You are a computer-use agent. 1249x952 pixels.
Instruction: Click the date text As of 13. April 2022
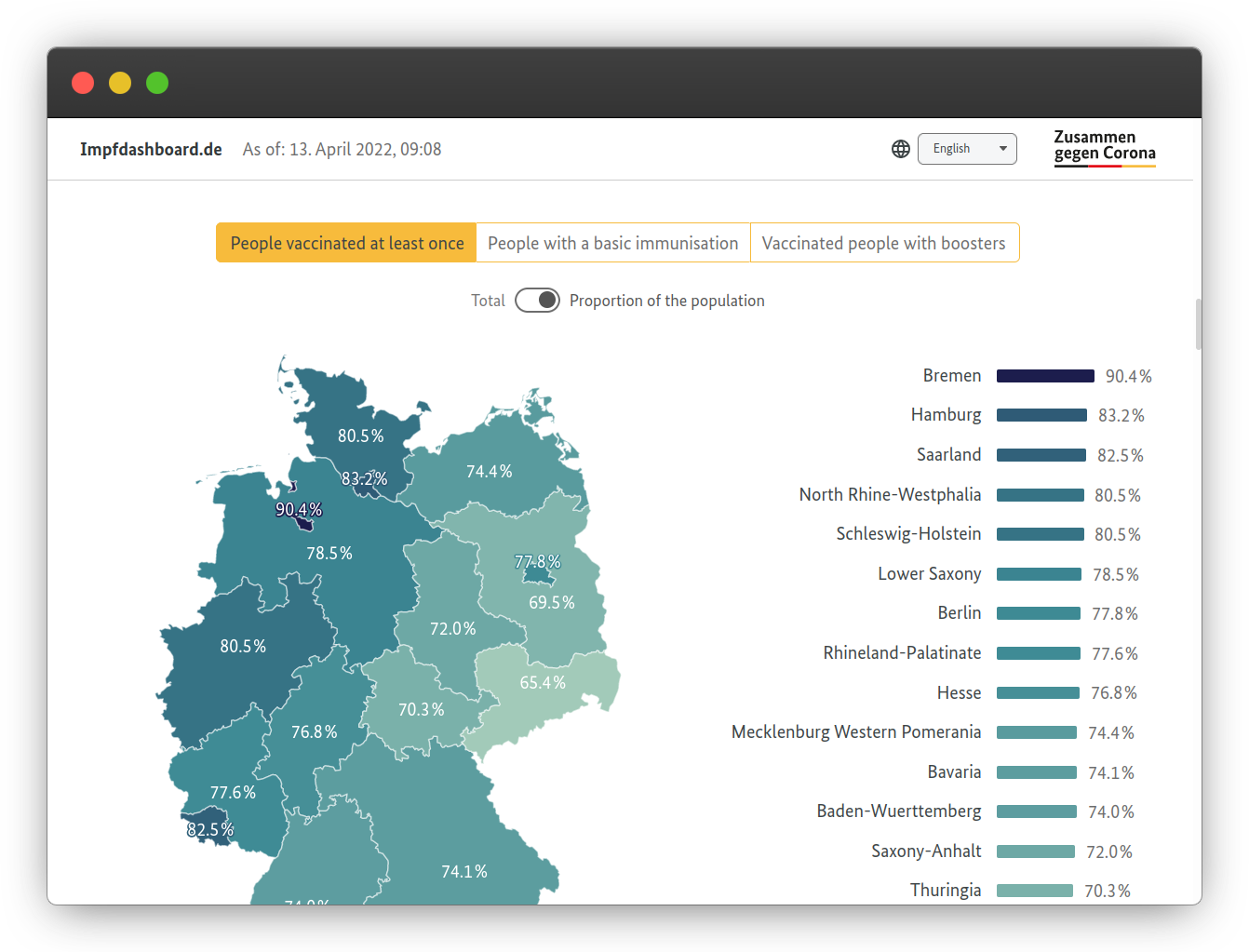342,148
